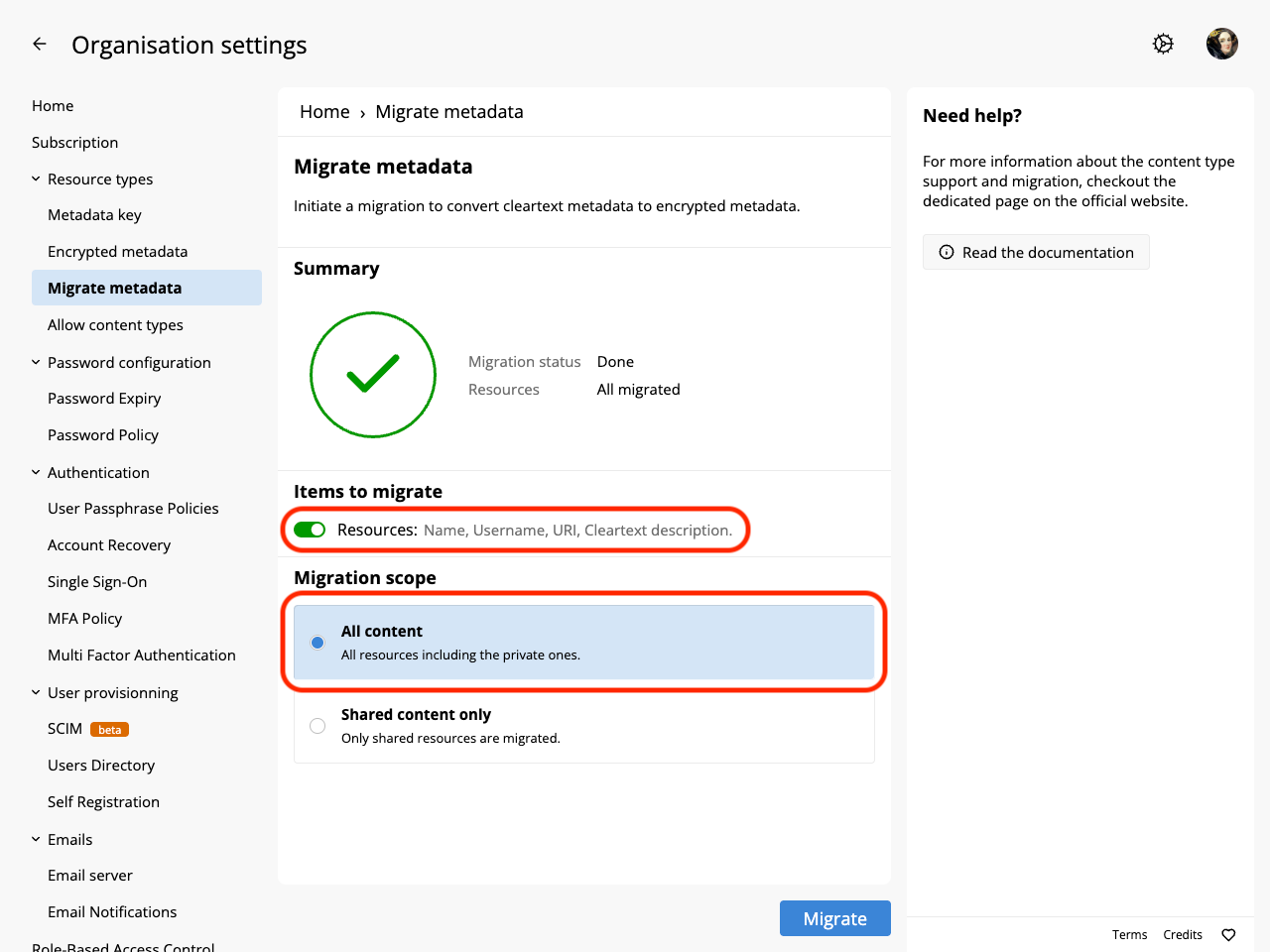The height and width of the screenshot is (952, 1270).
Task: Open Subscription in the sidebar
Action: (74, 143)
